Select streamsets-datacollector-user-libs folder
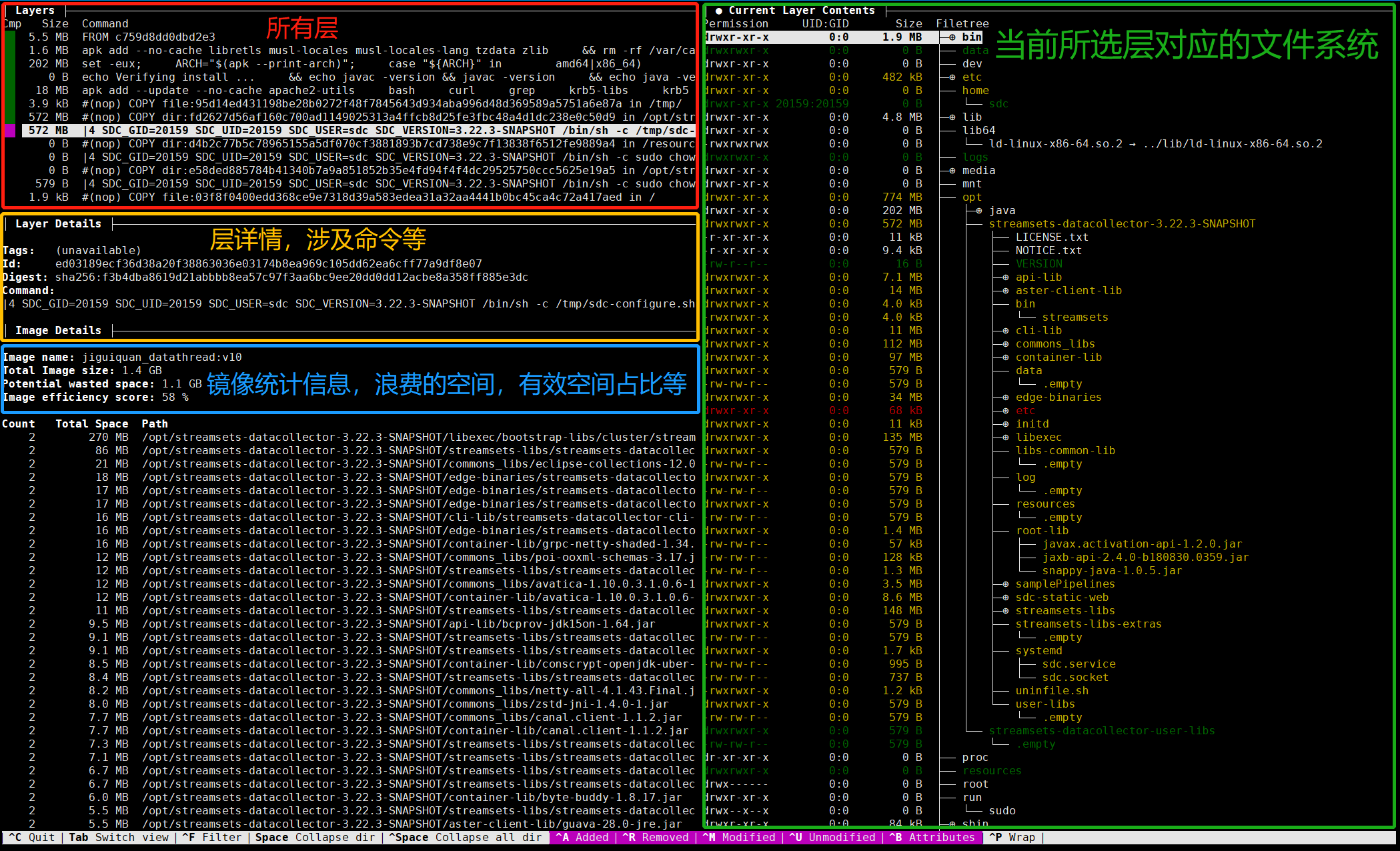 (1102, 731)
